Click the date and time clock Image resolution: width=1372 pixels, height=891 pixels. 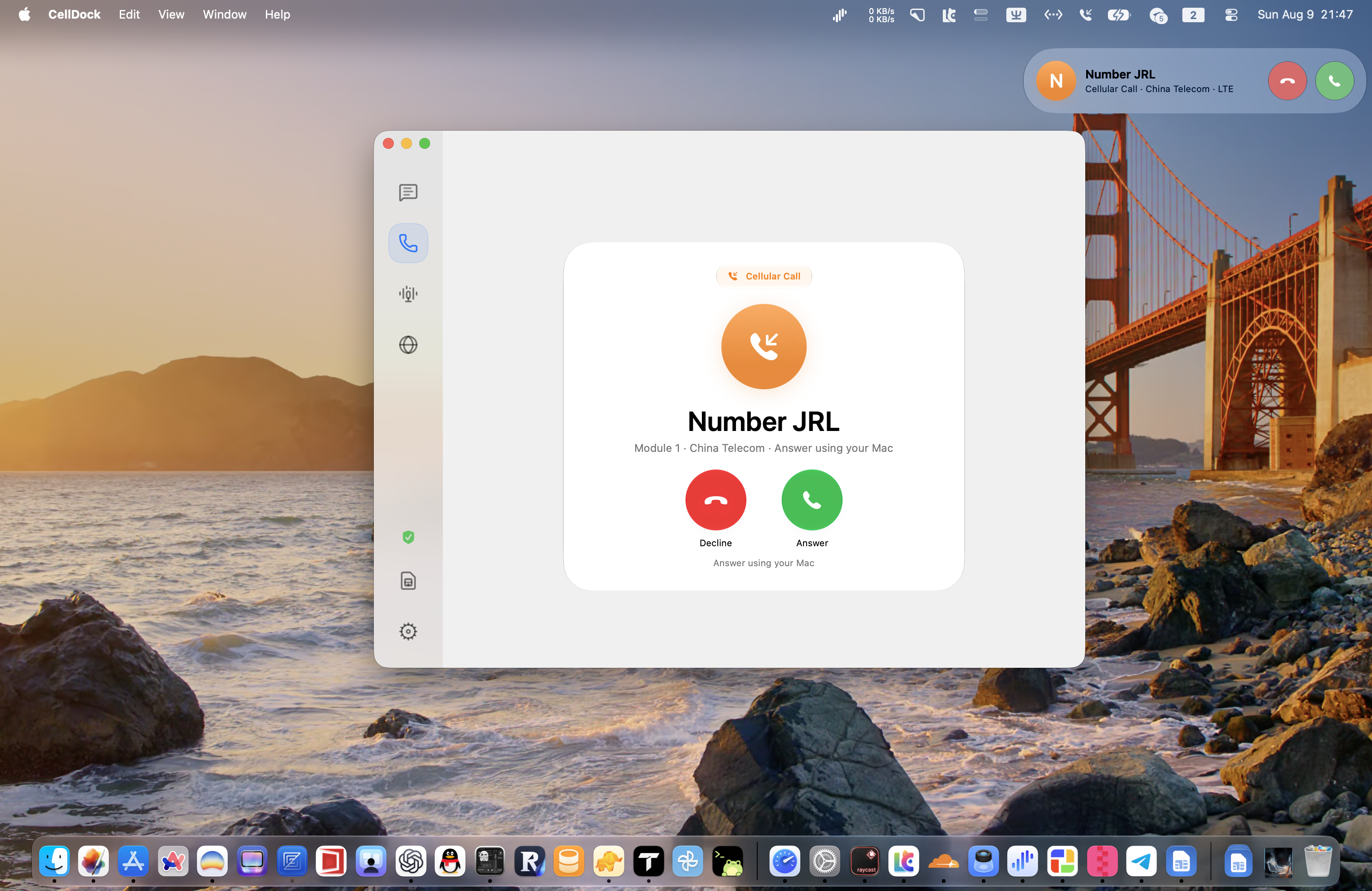pyautogui.click(x=1305, y=15)
